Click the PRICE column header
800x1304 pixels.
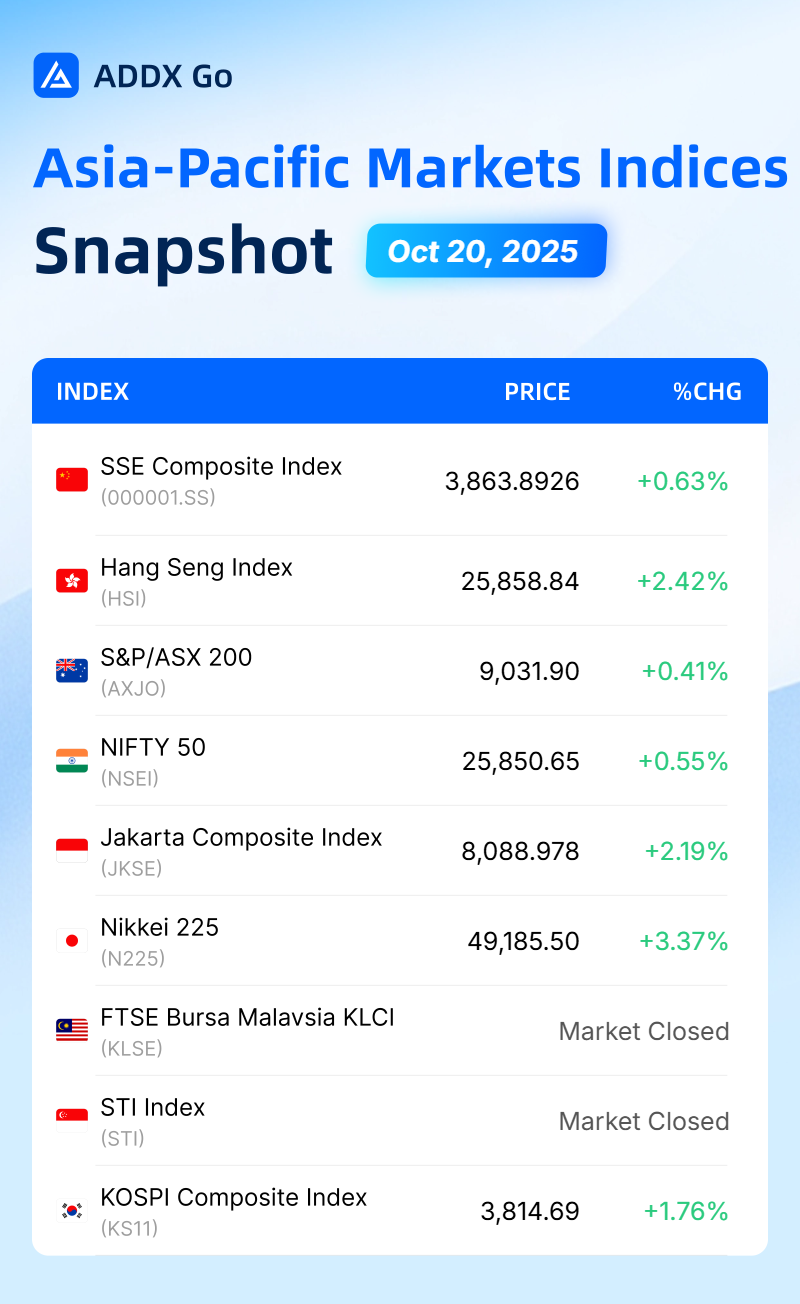pyautogui.click(x=537, y=391)
